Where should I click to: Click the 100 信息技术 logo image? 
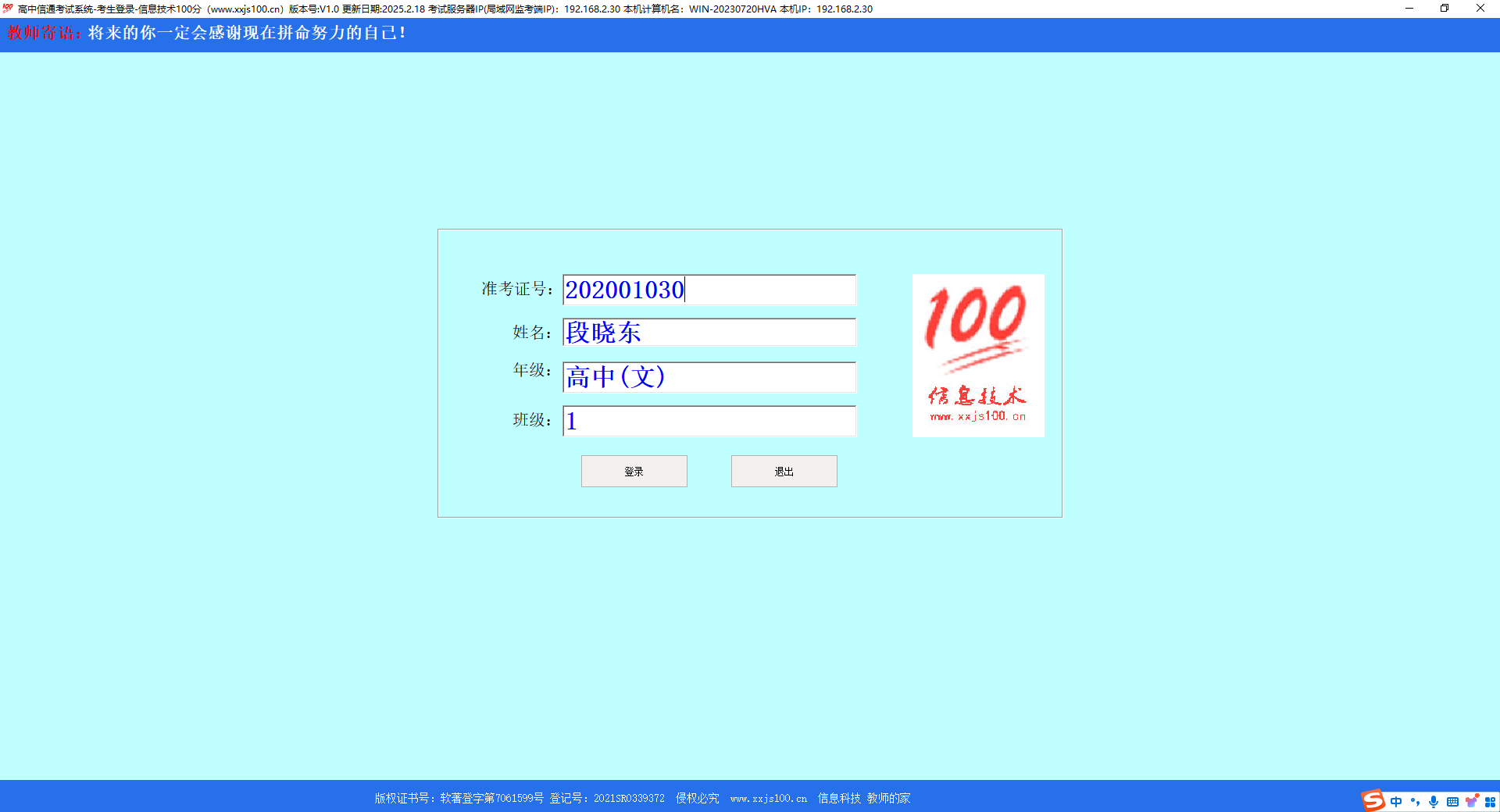pos(978,355)
